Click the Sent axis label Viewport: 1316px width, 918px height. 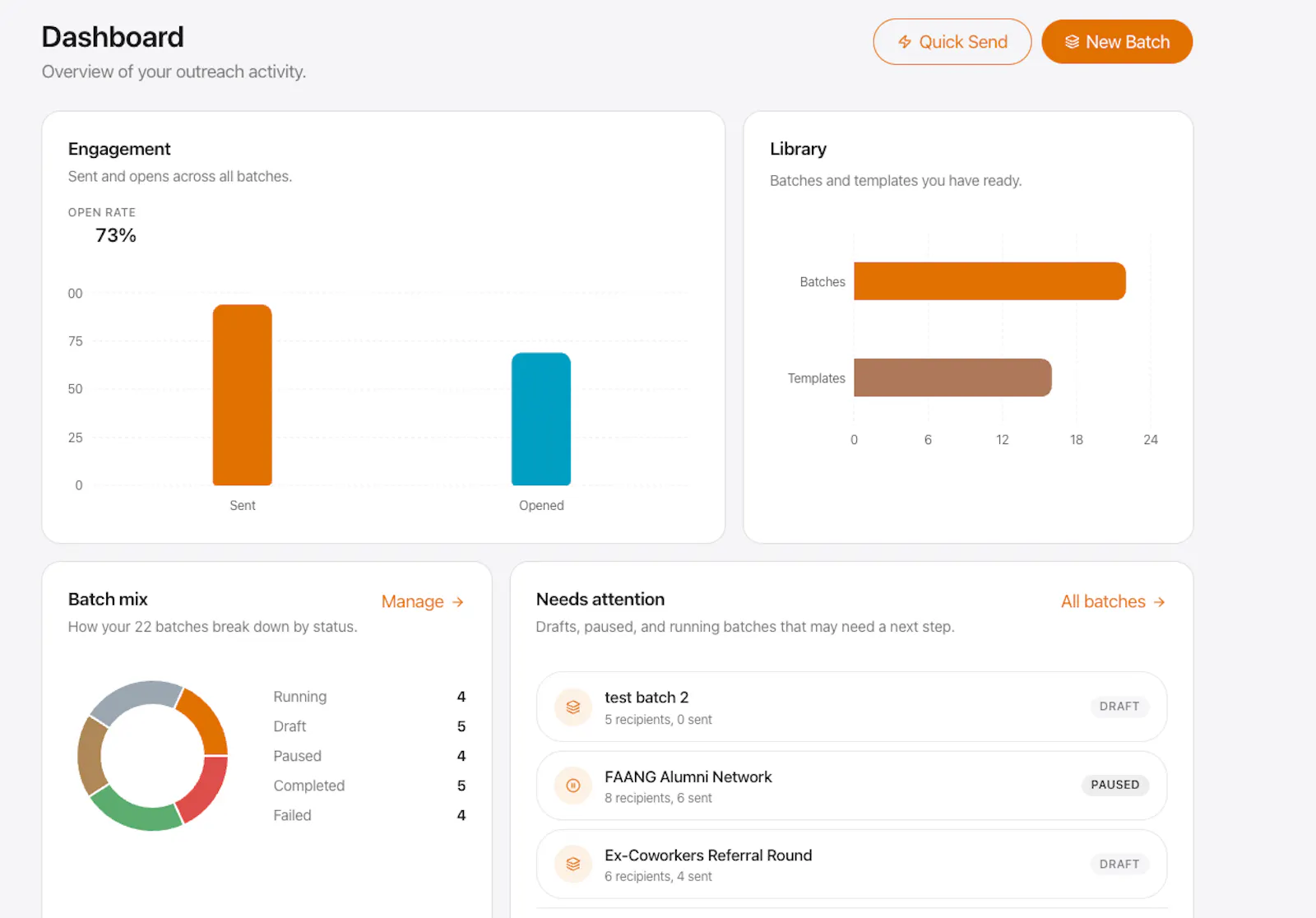point(243,505)
